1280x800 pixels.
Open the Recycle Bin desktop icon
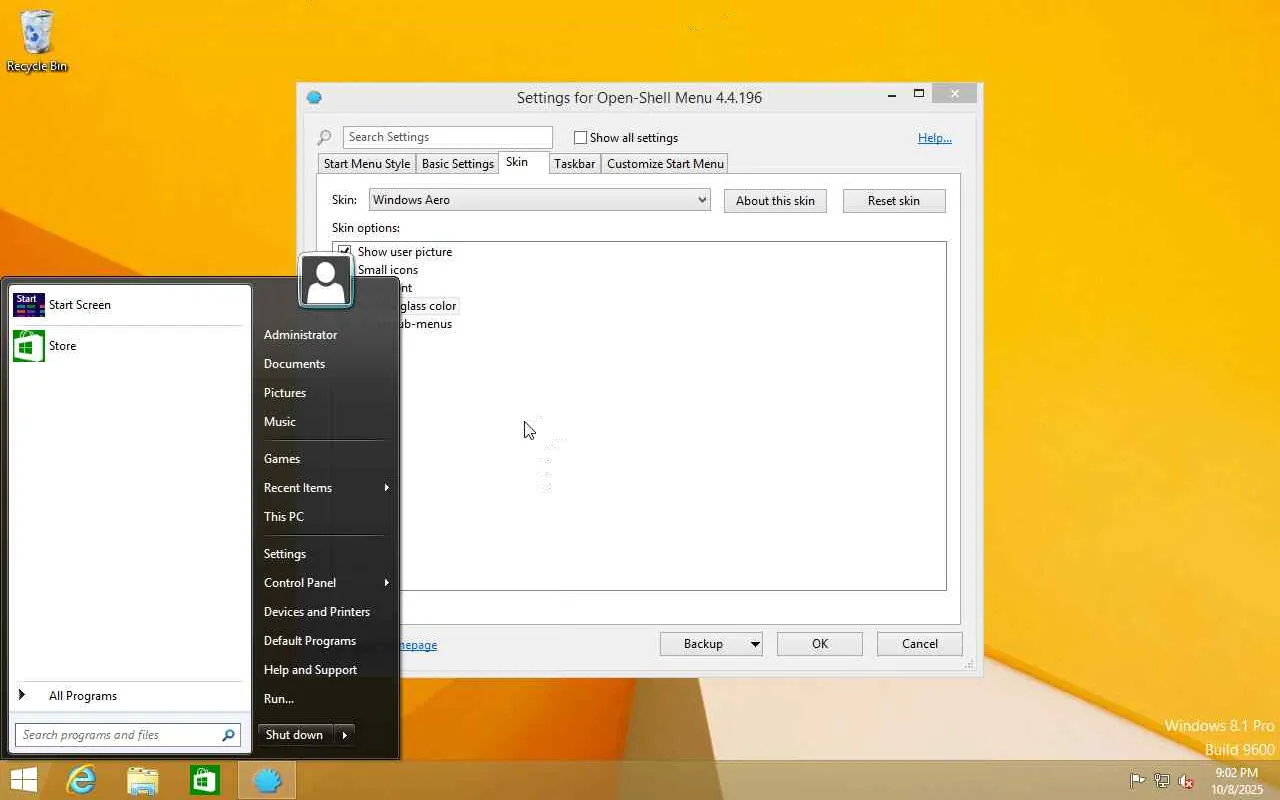coord(37,41)
